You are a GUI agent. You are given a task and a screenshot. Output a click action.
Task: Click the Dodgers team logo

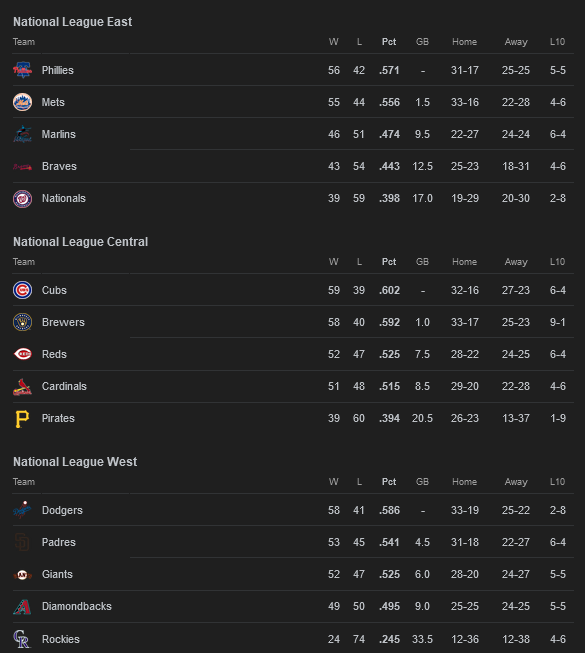(x=22, y=510)
